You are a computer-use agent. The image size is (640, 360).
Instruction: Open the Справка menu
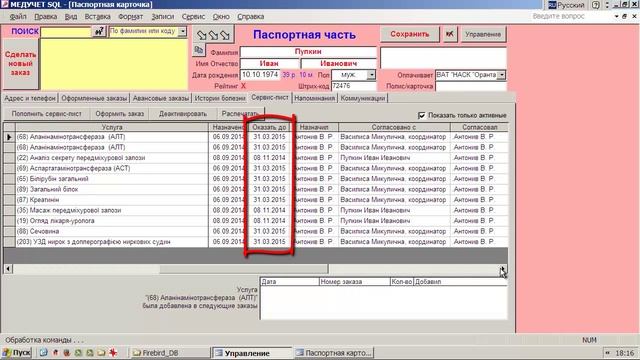point(251,17)
